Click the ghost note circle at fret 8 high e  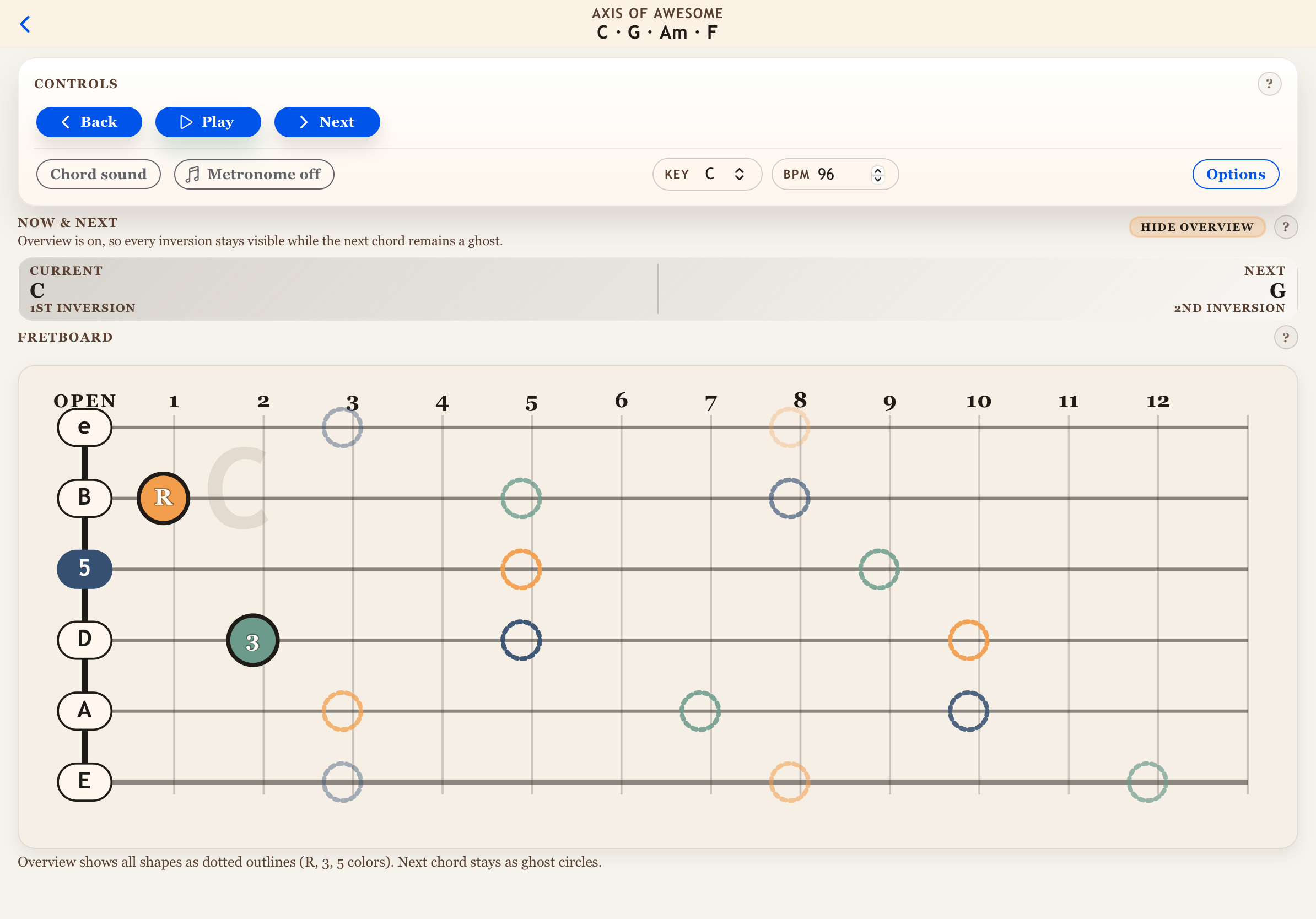[x=791, y=427]
